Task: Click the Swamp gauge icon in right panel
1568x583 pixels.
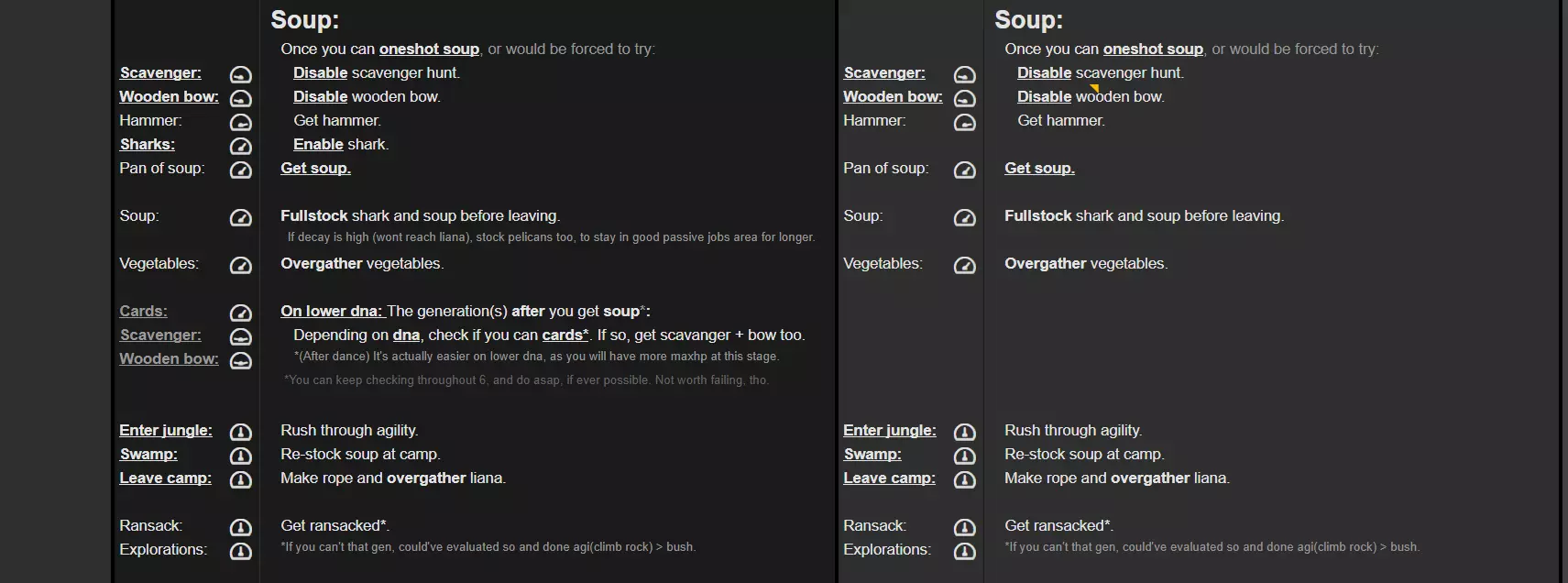Action: (964, 456)
